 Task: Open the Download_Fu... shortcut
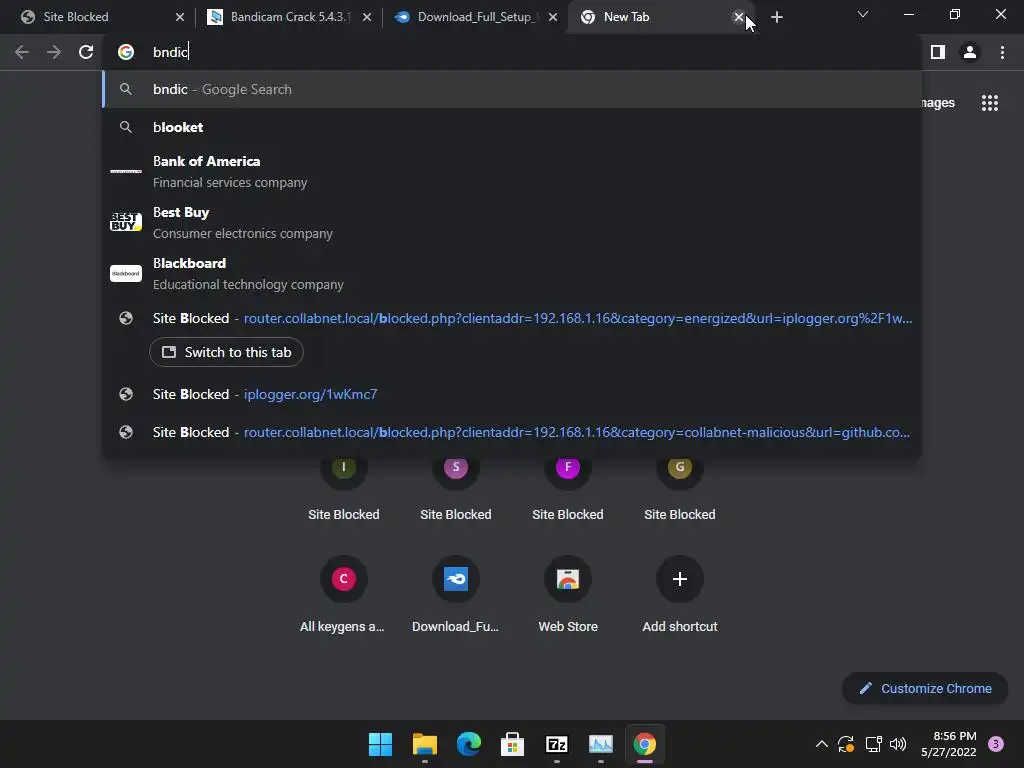coord(456,594)
